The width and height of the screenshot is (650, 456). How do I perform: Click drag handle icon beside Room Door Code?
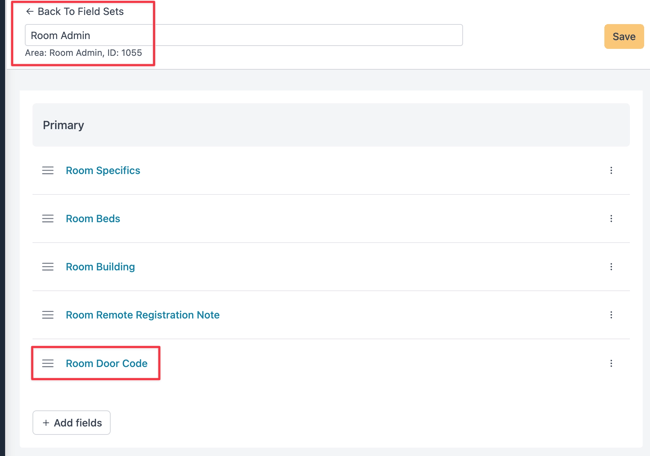(x=47, y=363)
